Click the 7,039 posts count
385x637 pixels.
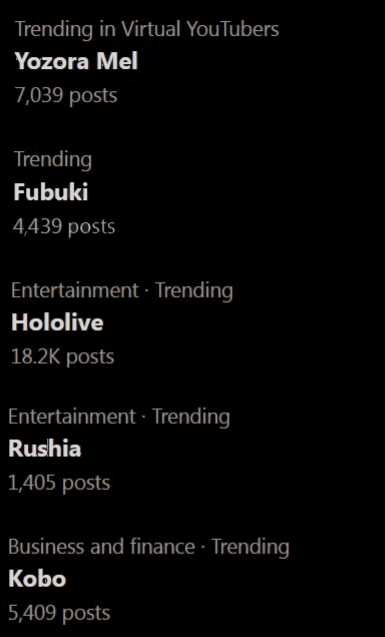pos(66,96)
